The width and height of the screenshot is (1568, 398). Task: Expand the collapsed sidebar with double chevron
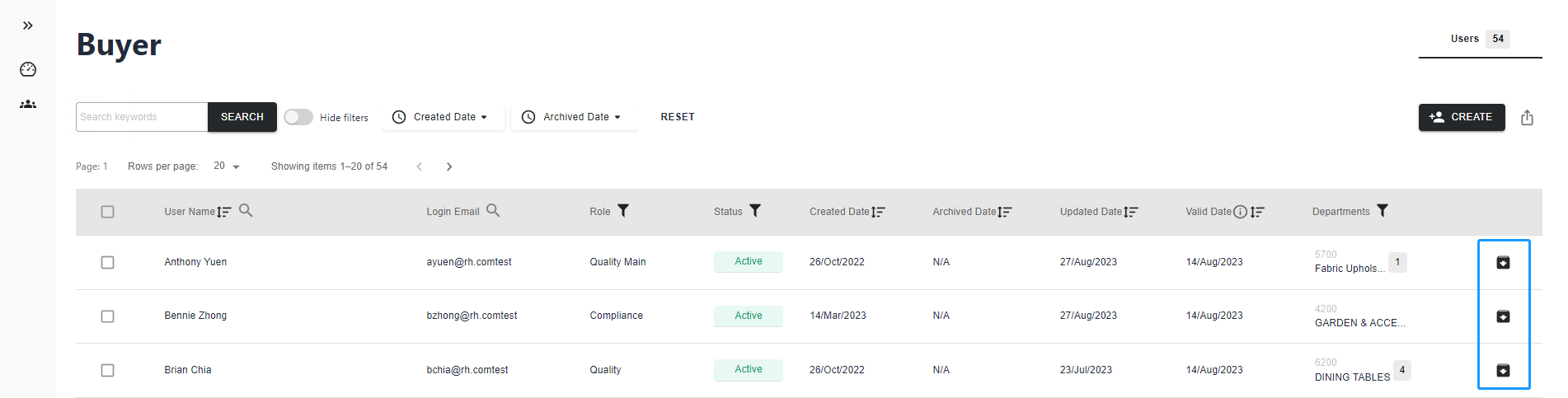click(28, 26)
